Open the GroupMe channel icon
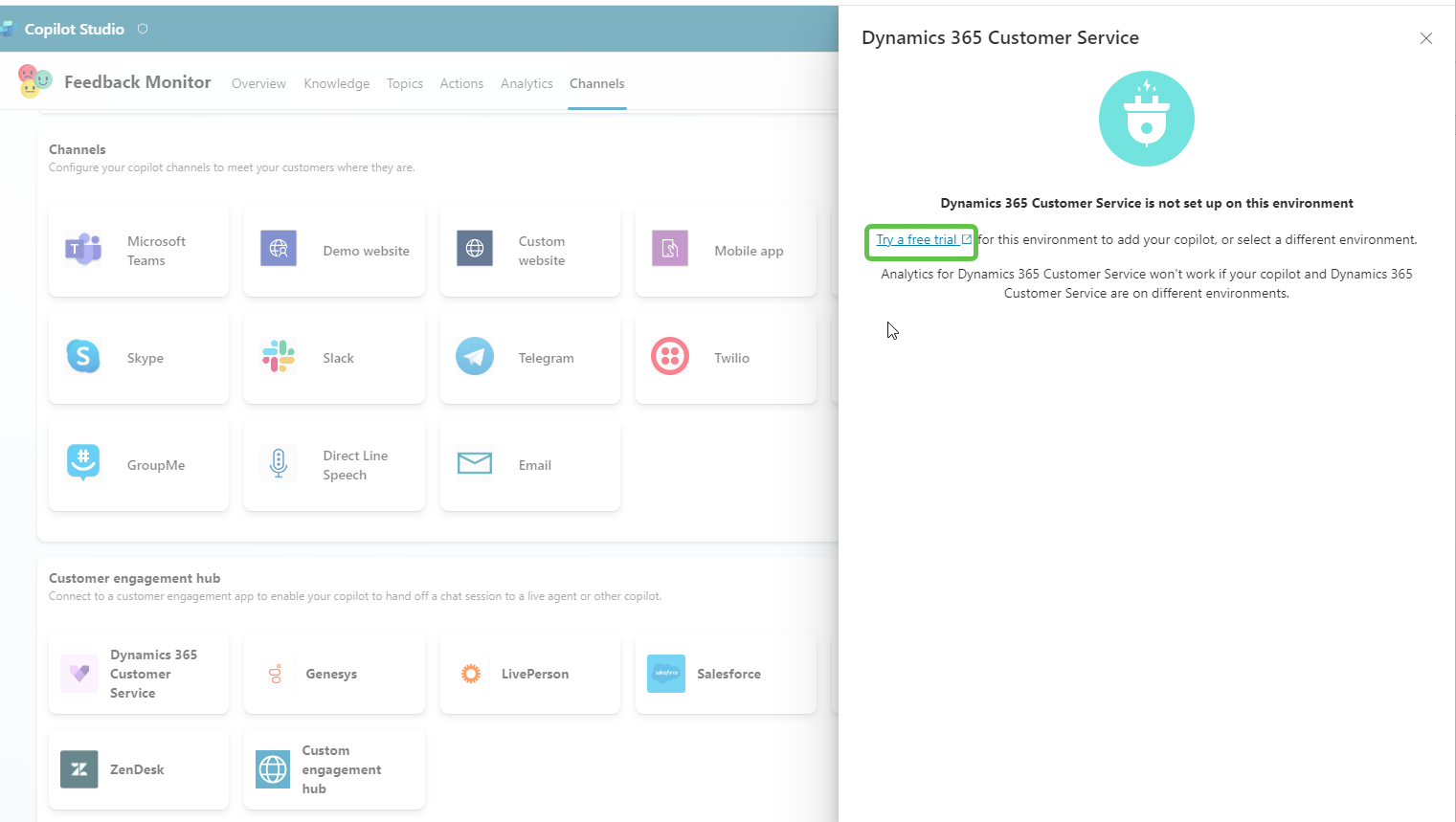 [x=83, y=464]
